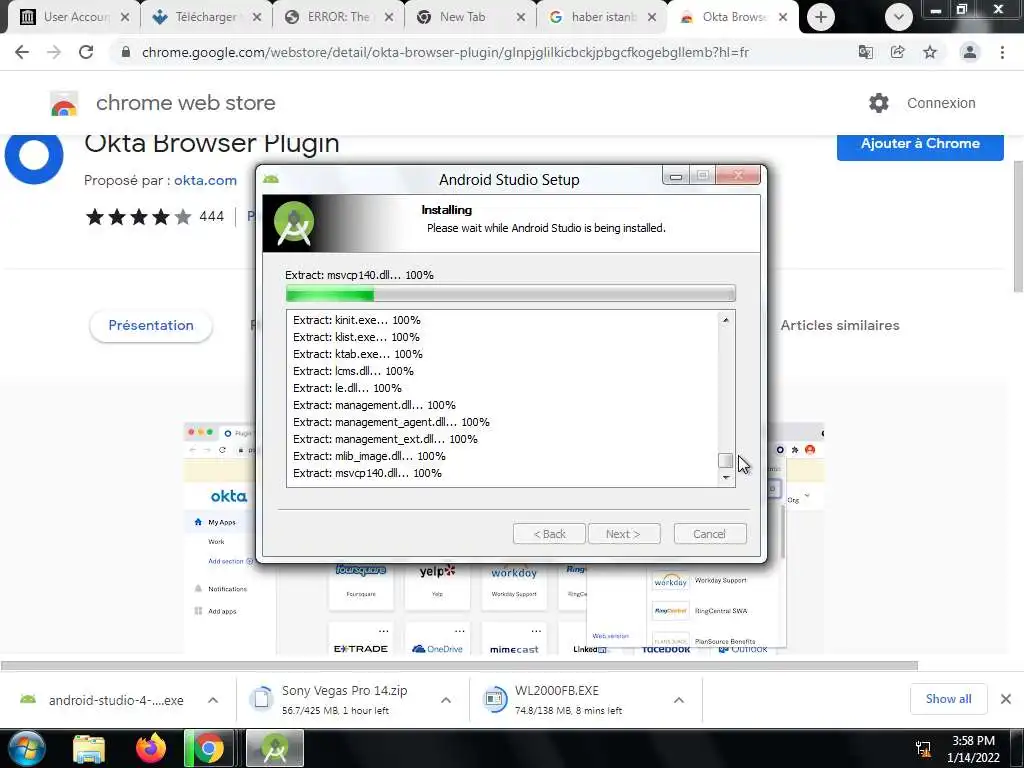The height and width of the screenshot is (768, 1024).
Task: Click Show all downloads
Action: 948,699
